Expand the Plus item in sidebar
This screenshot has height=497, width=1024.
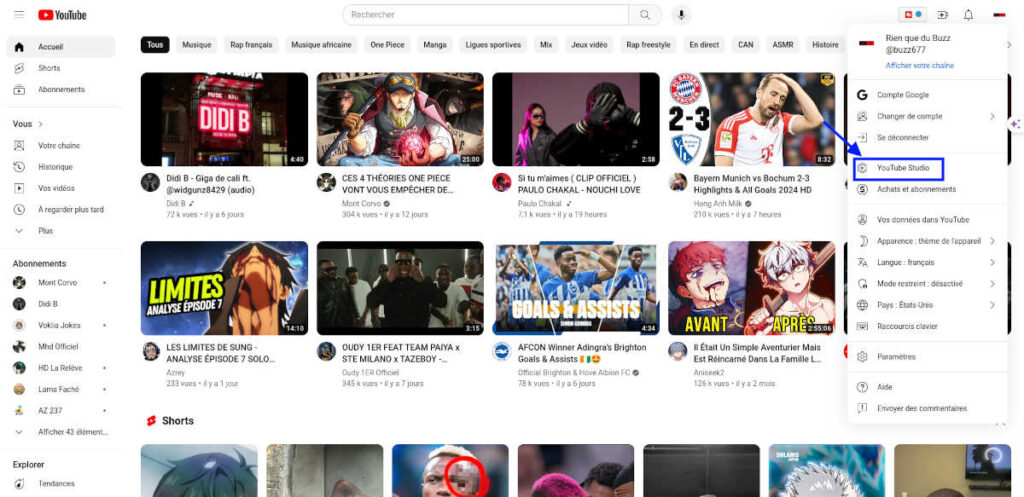point(61,231)
